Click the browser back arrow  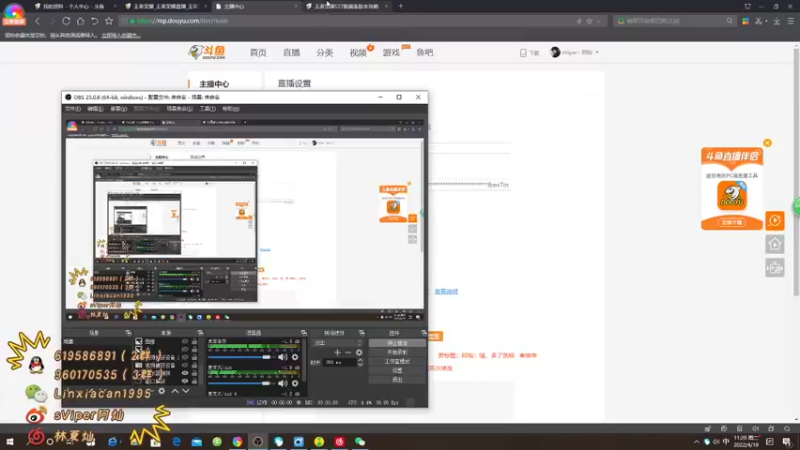[38, 21]
